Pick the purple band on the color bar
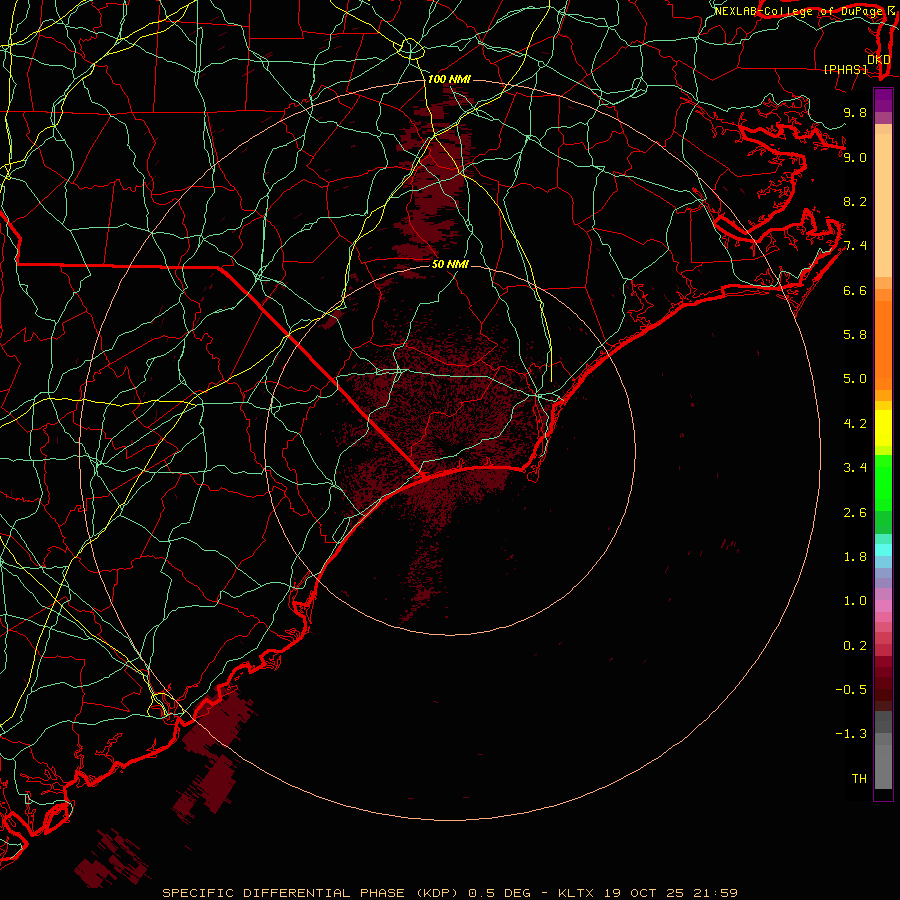The width and height of the screenshot is (900, 900). pyautogui.click(x=883, y=100)
